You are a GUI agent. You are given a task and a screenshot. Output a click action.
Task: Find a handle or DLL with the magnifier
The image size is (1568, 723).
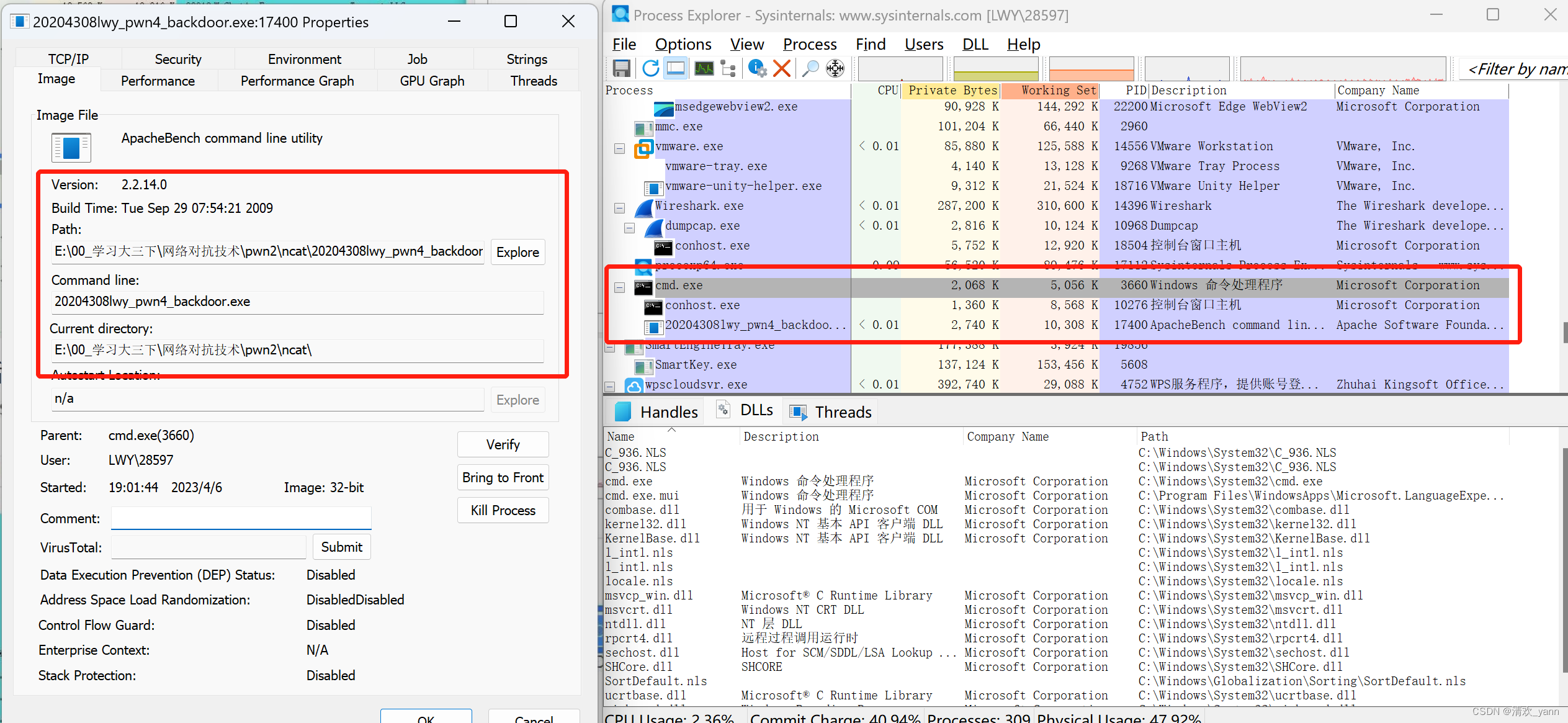(x=809, y=68)
